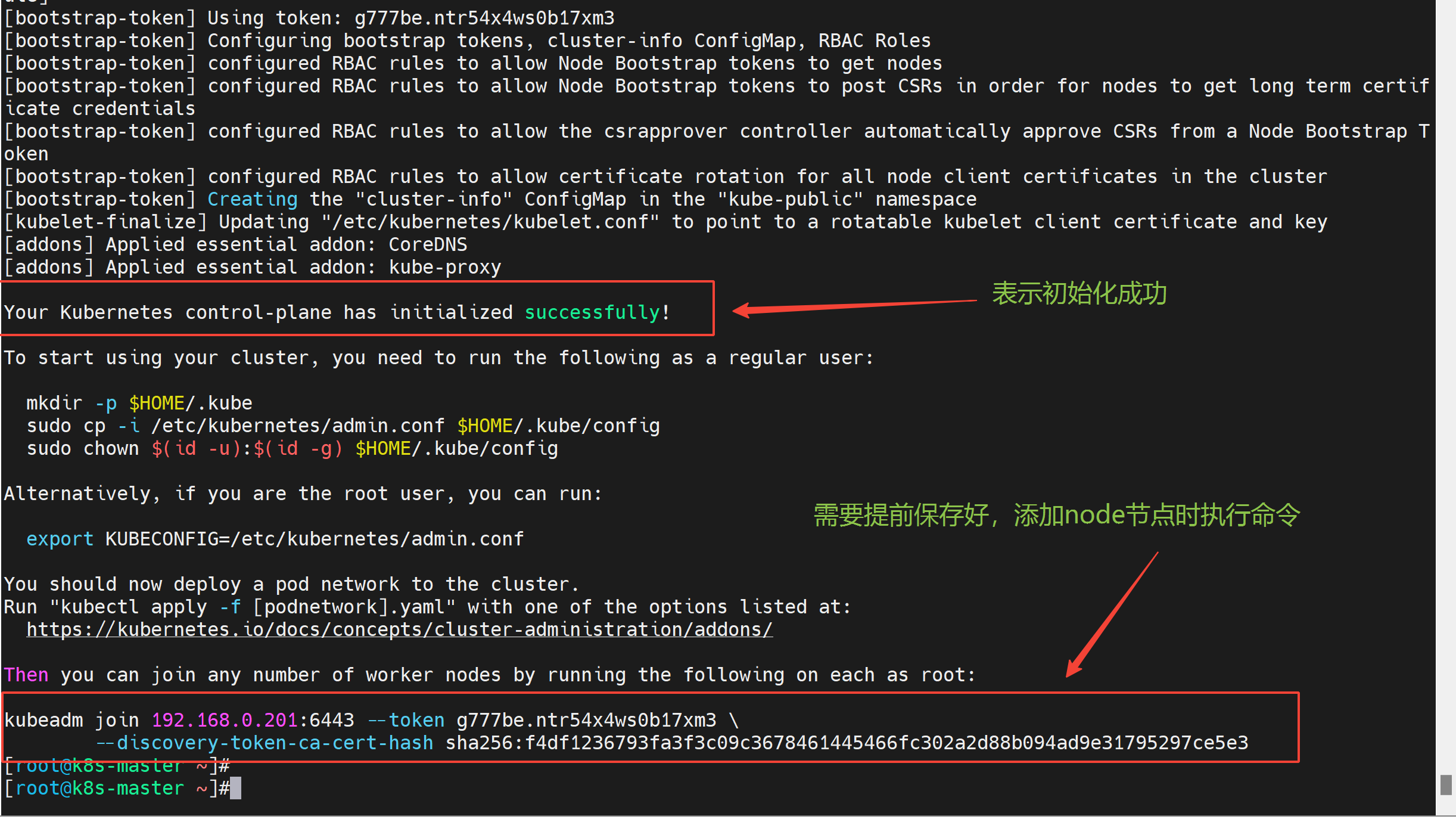Click the 'Alternatively, if you are the root user' line
Viewport: 1456px width, 819px height.
point(303,494)
